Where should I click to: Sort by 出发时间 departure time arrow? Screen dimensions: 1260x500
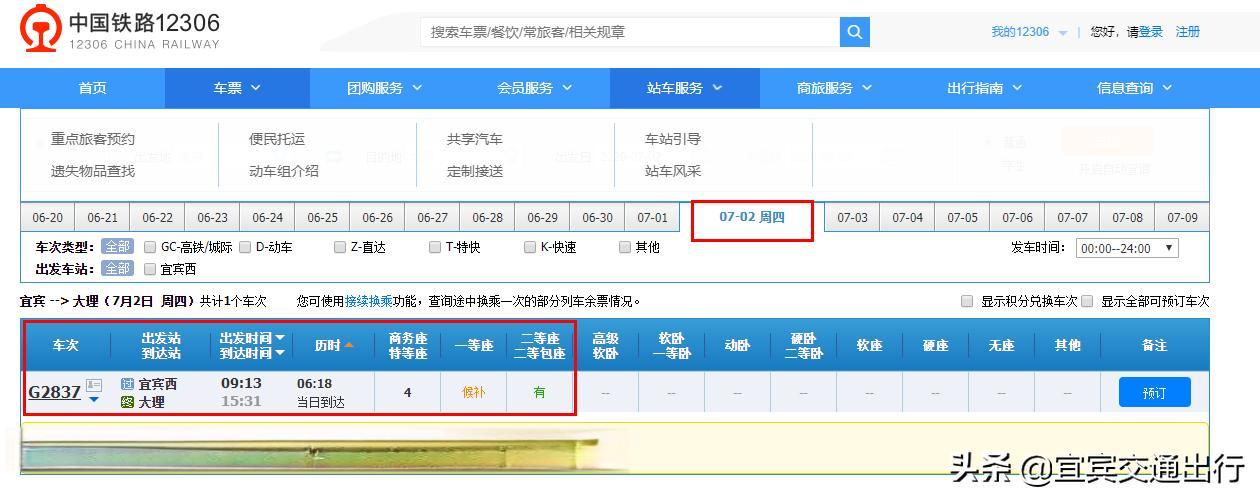tap(280, 338)
